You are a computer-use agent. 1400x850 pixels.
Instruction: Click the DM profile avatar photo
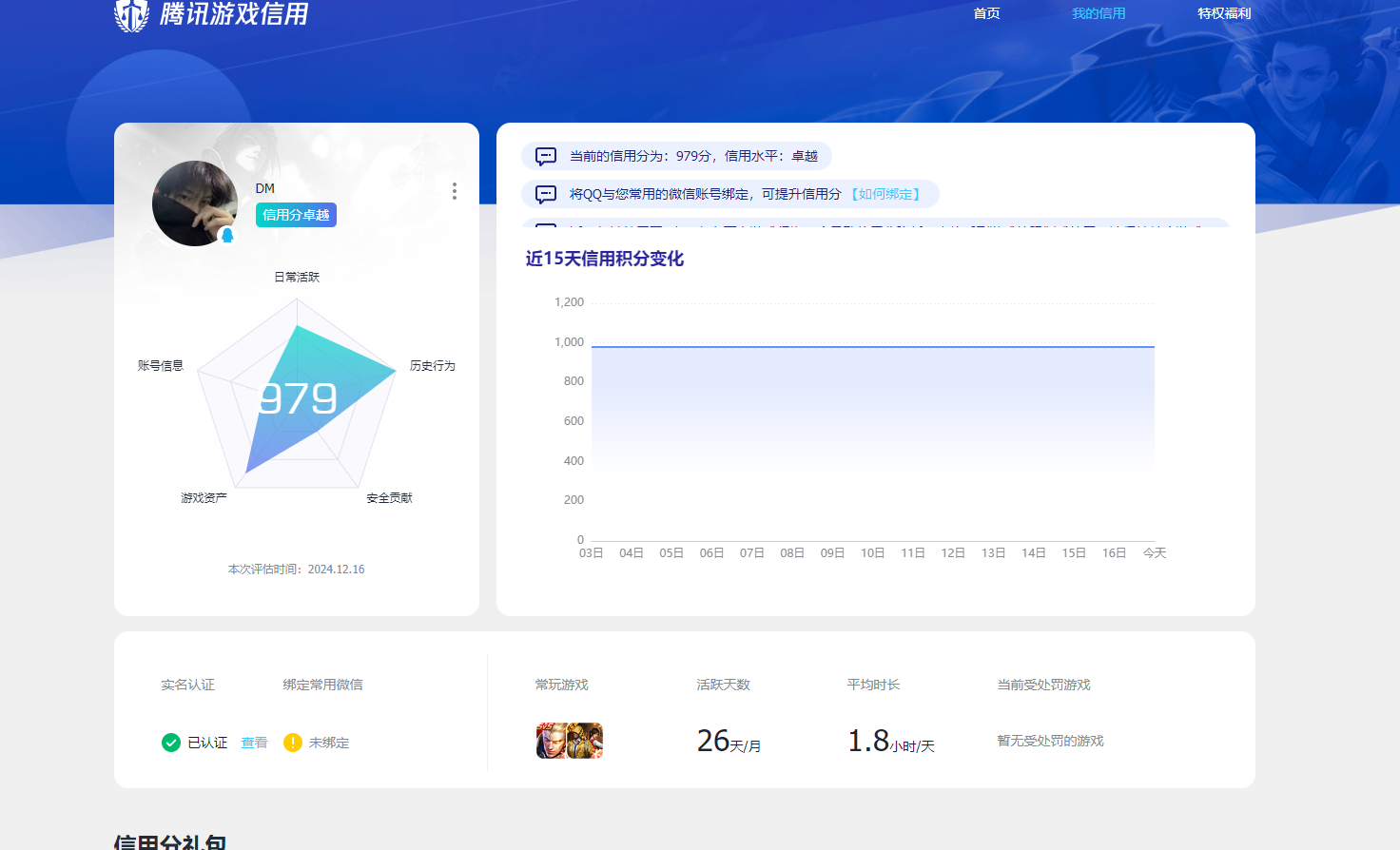[195, 203]
